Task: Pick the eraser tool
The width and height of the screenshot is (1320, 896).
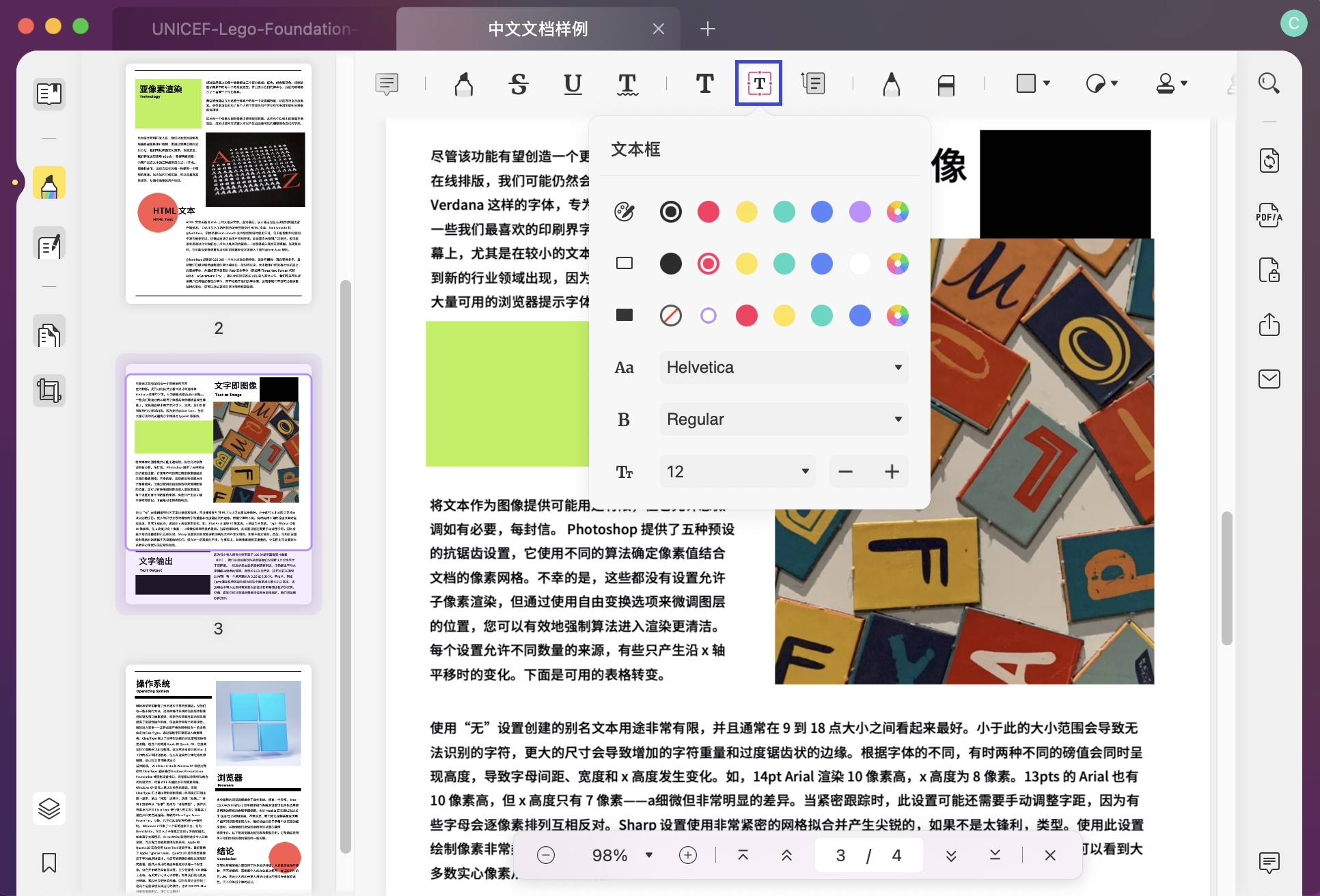Action: point(946,85)
